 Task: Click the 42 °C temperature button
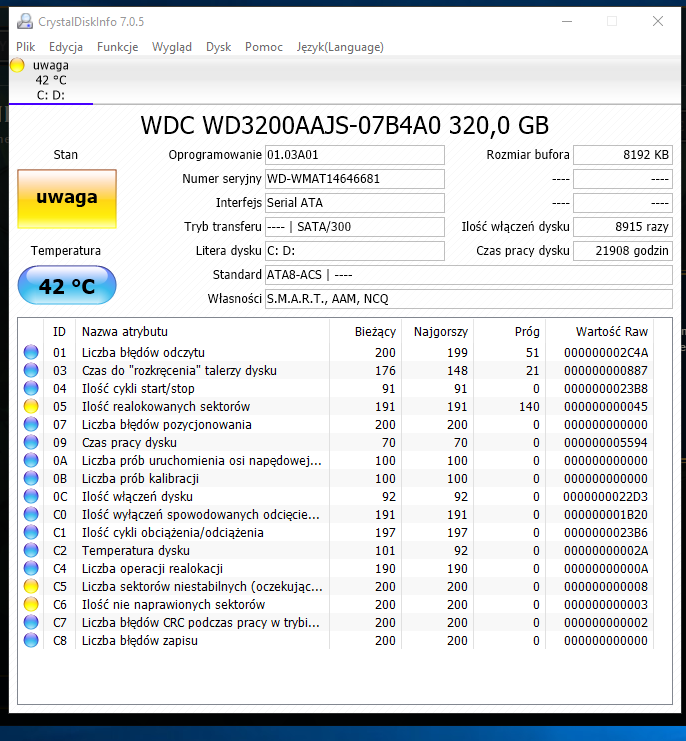[67, 285]
